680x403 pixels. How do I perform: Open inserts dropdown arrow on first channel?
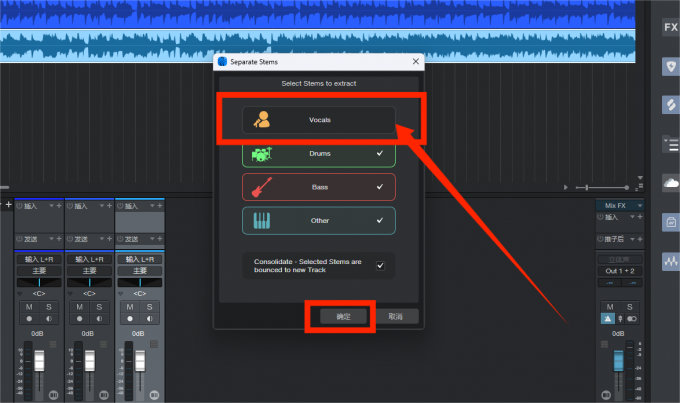[x=51, y=206]
